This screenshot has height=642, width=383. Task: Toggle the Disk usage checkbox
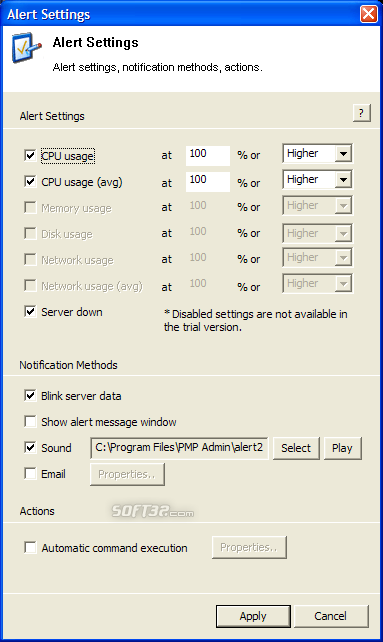(x=30, y=233)
